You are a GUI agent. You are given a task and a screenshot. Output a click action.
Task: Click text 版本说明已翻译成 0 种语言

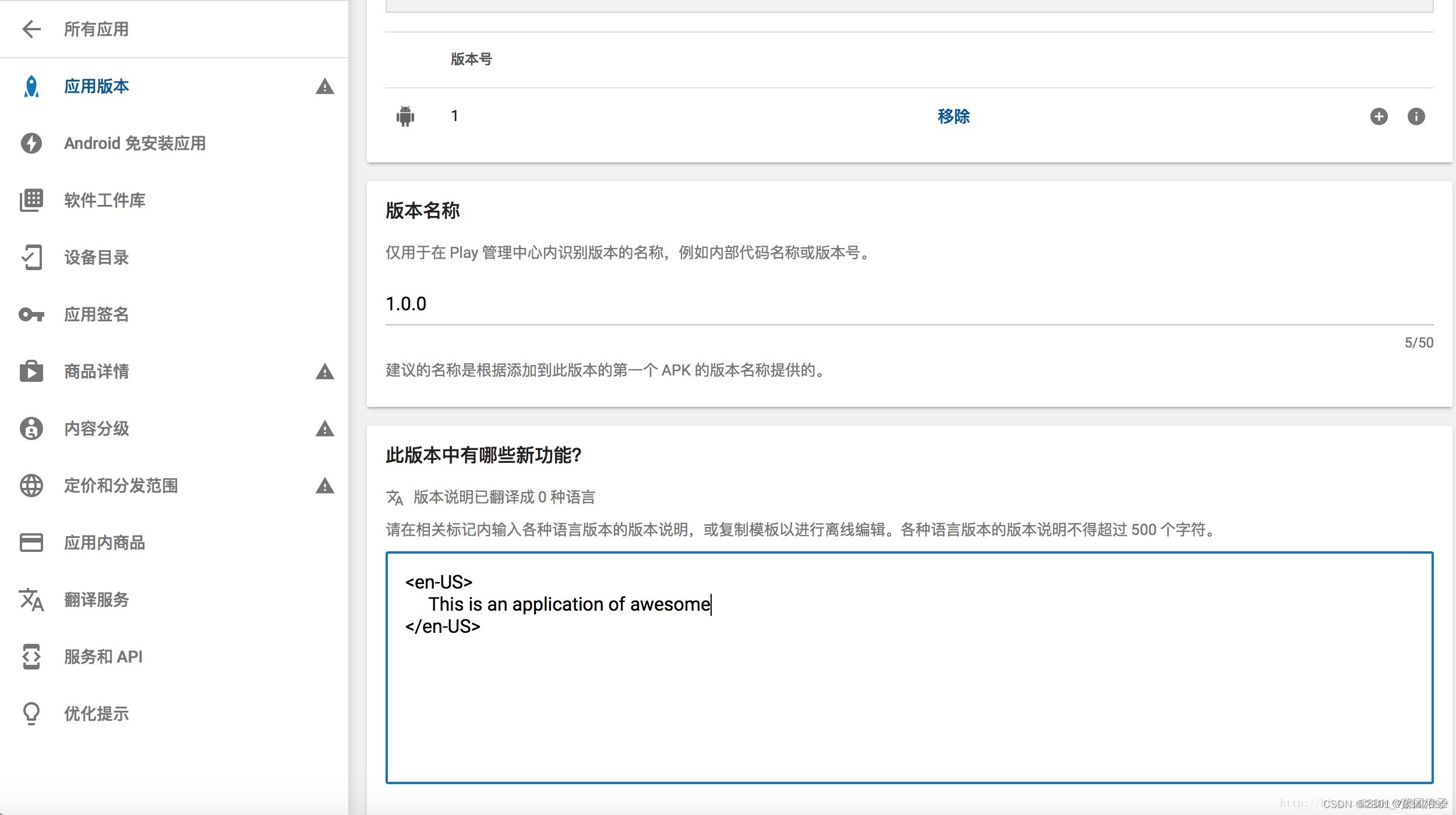[504, 497]
